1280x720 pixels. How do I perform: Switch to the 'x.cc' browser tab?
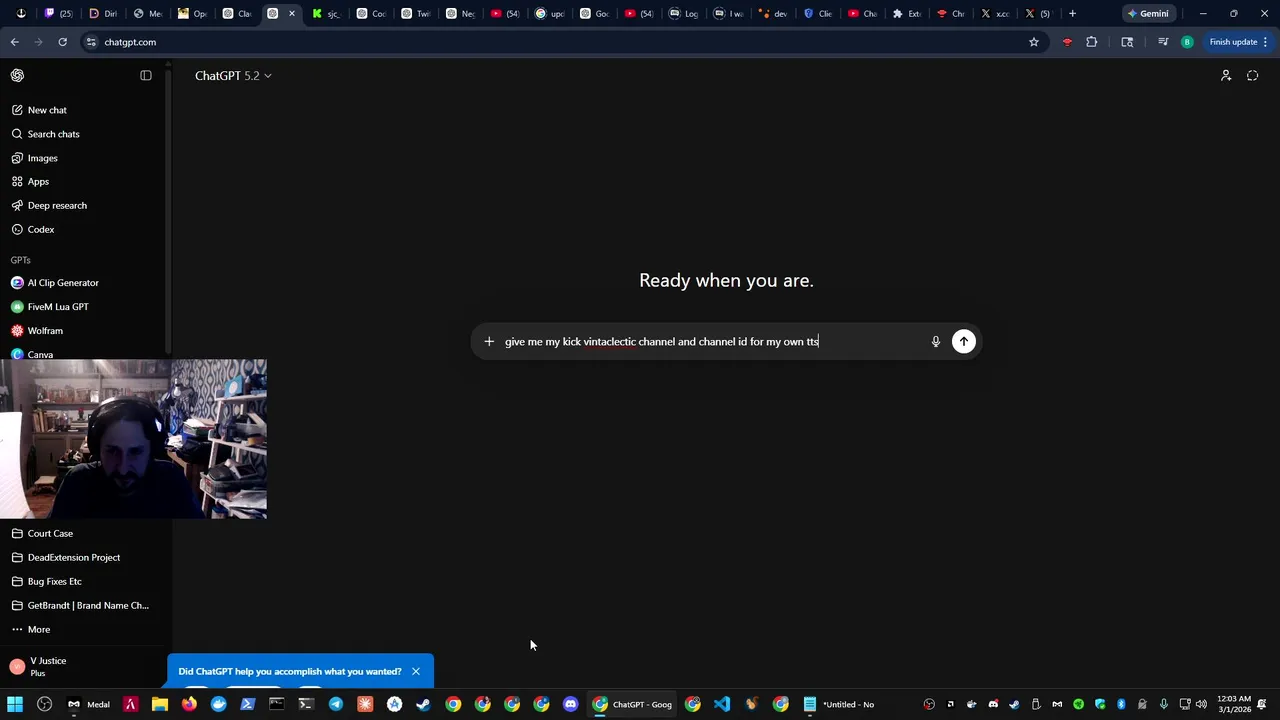point(996,14)
